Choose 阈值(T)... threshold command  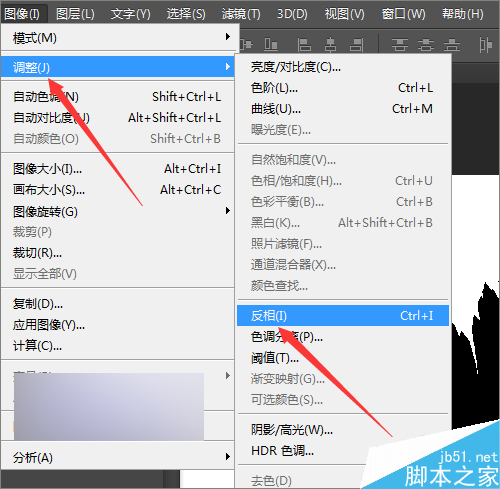[343, 358]
